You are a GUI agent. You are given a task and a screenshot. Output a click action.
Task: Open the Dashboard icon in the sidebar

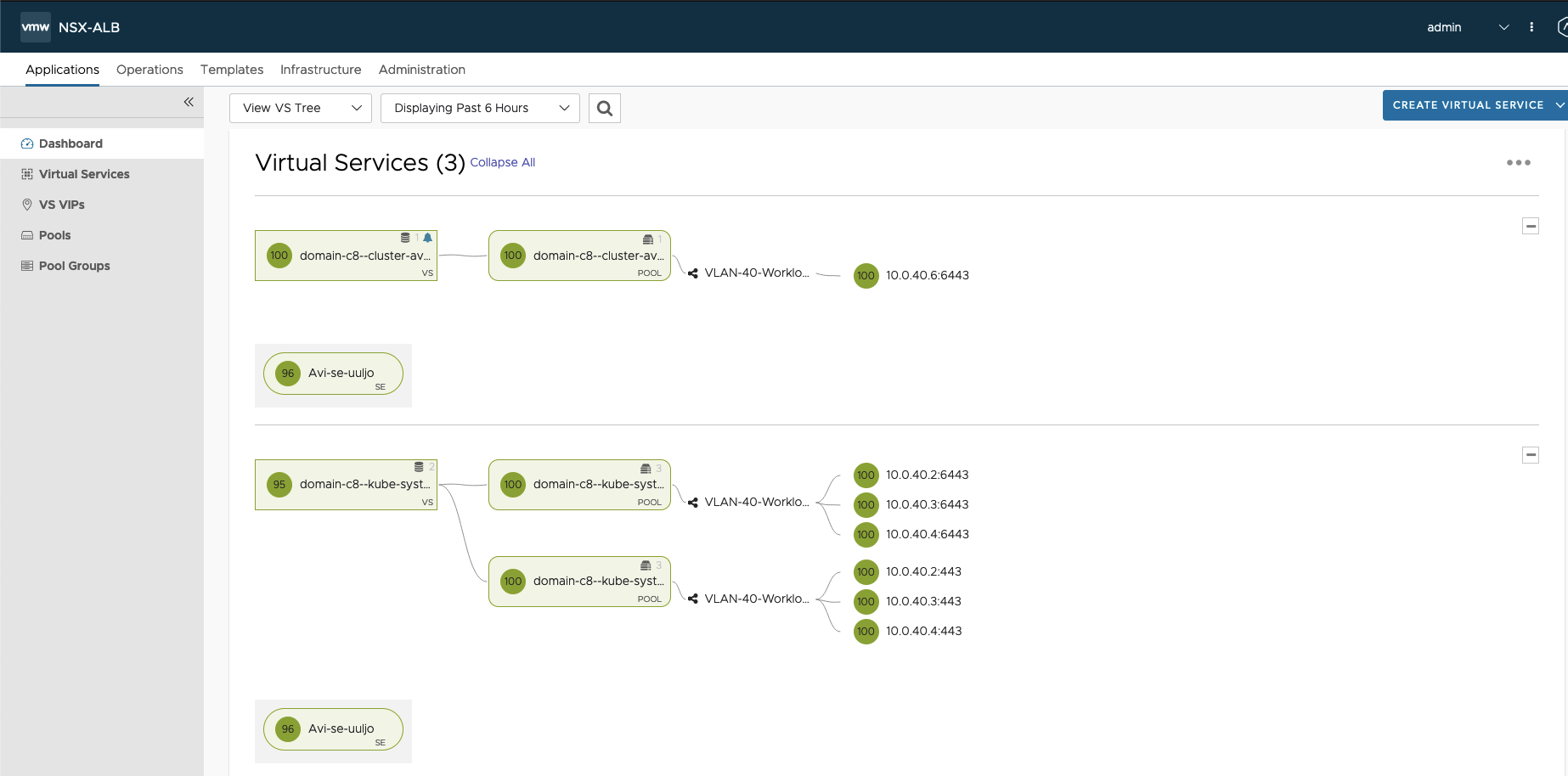(27, 143)
